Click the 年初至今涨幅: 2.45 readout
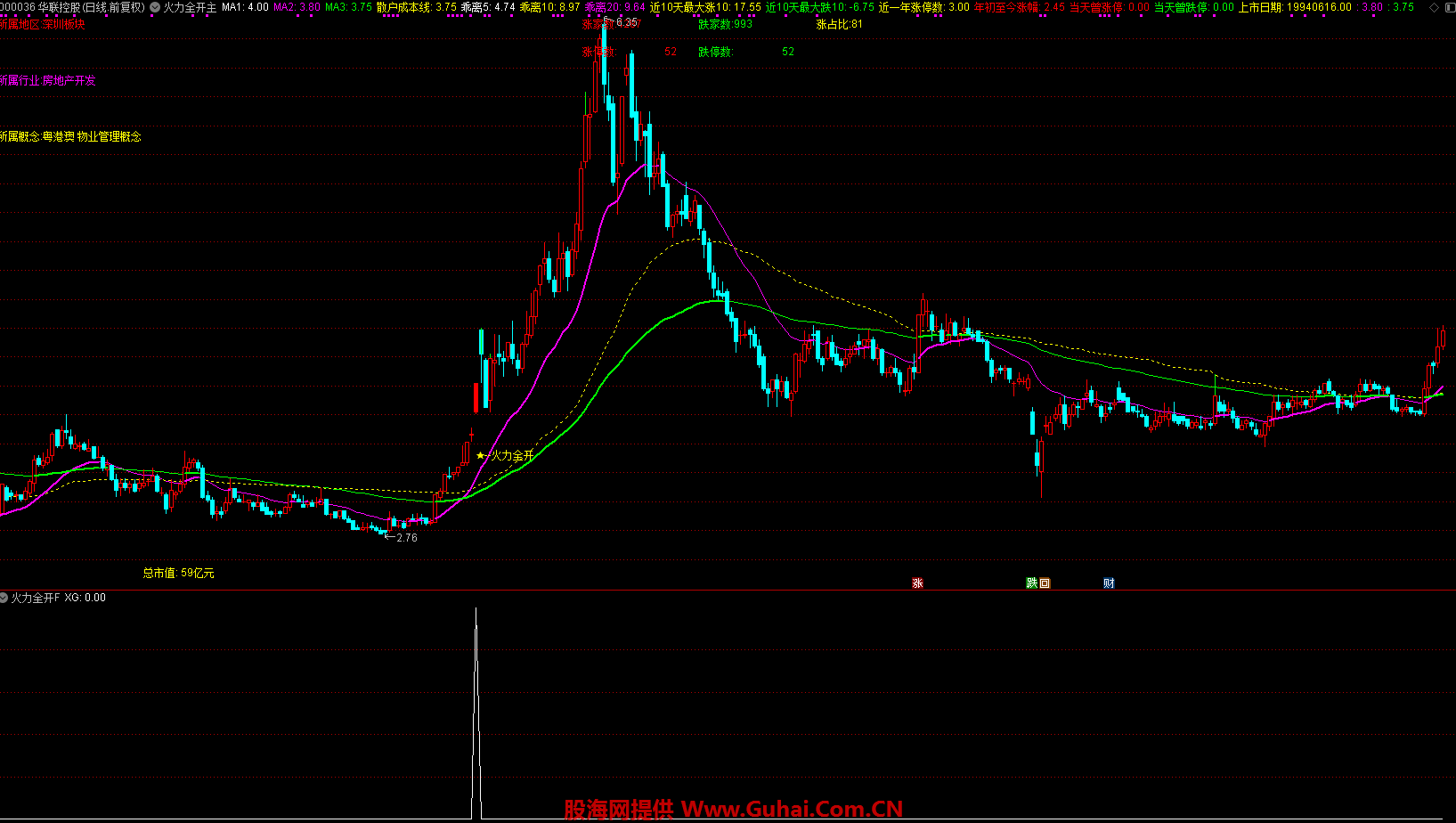The image size is (1456, 823). 1020,7
